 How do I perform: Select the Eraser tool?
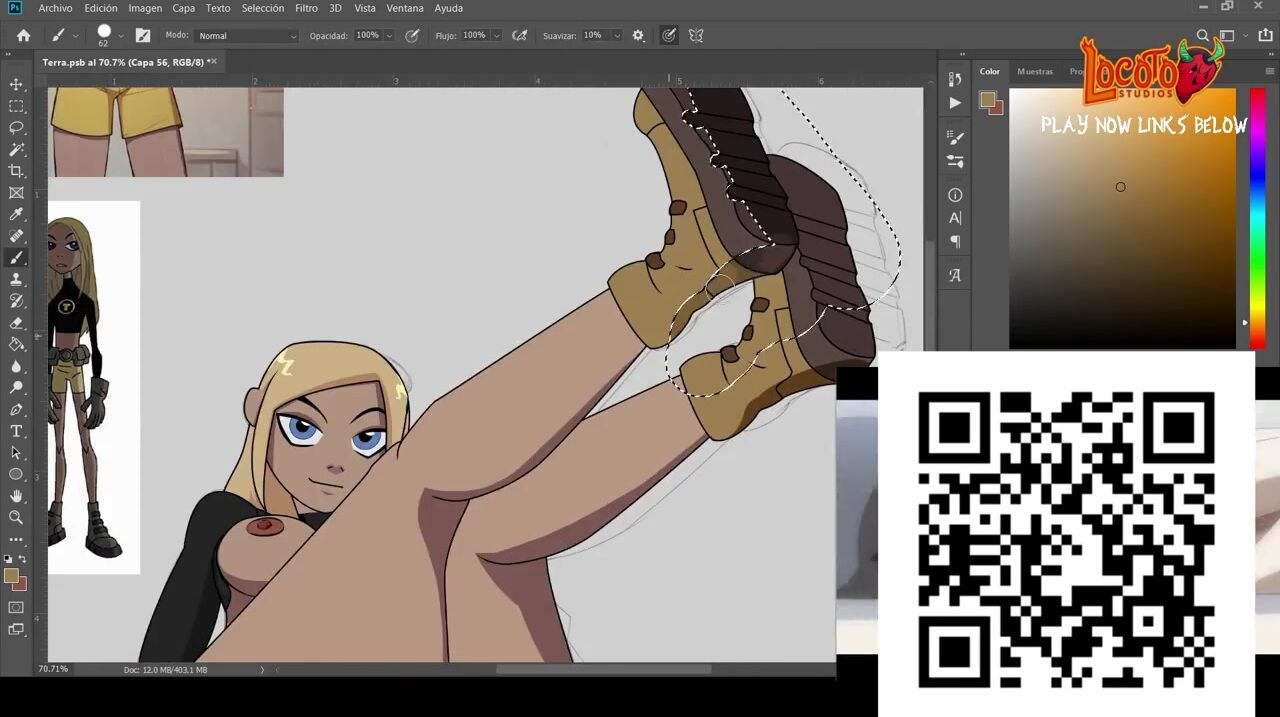[x=16, y=323]
